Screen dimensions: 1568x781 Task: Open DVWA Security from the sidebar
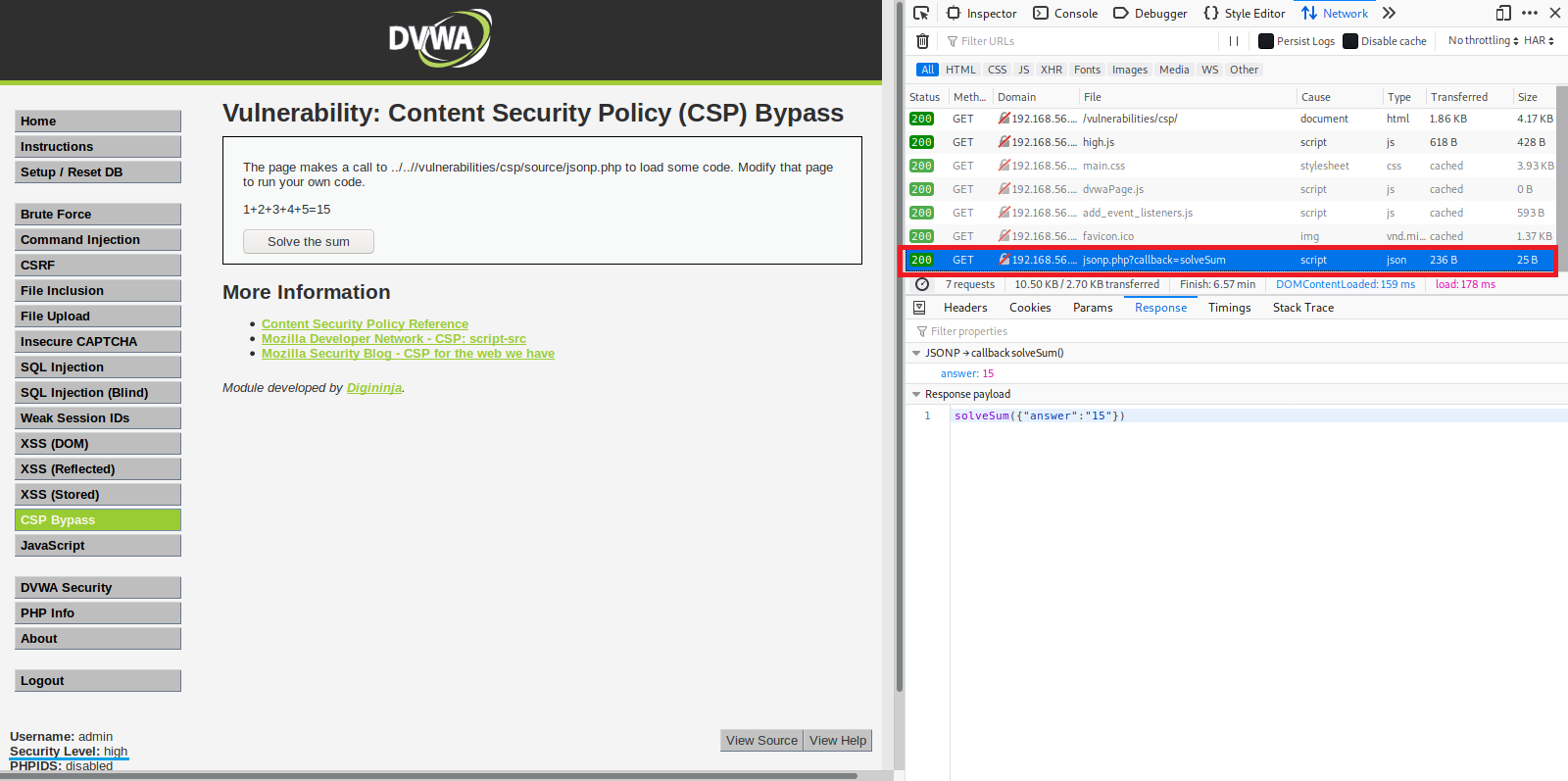coord(98,588)
